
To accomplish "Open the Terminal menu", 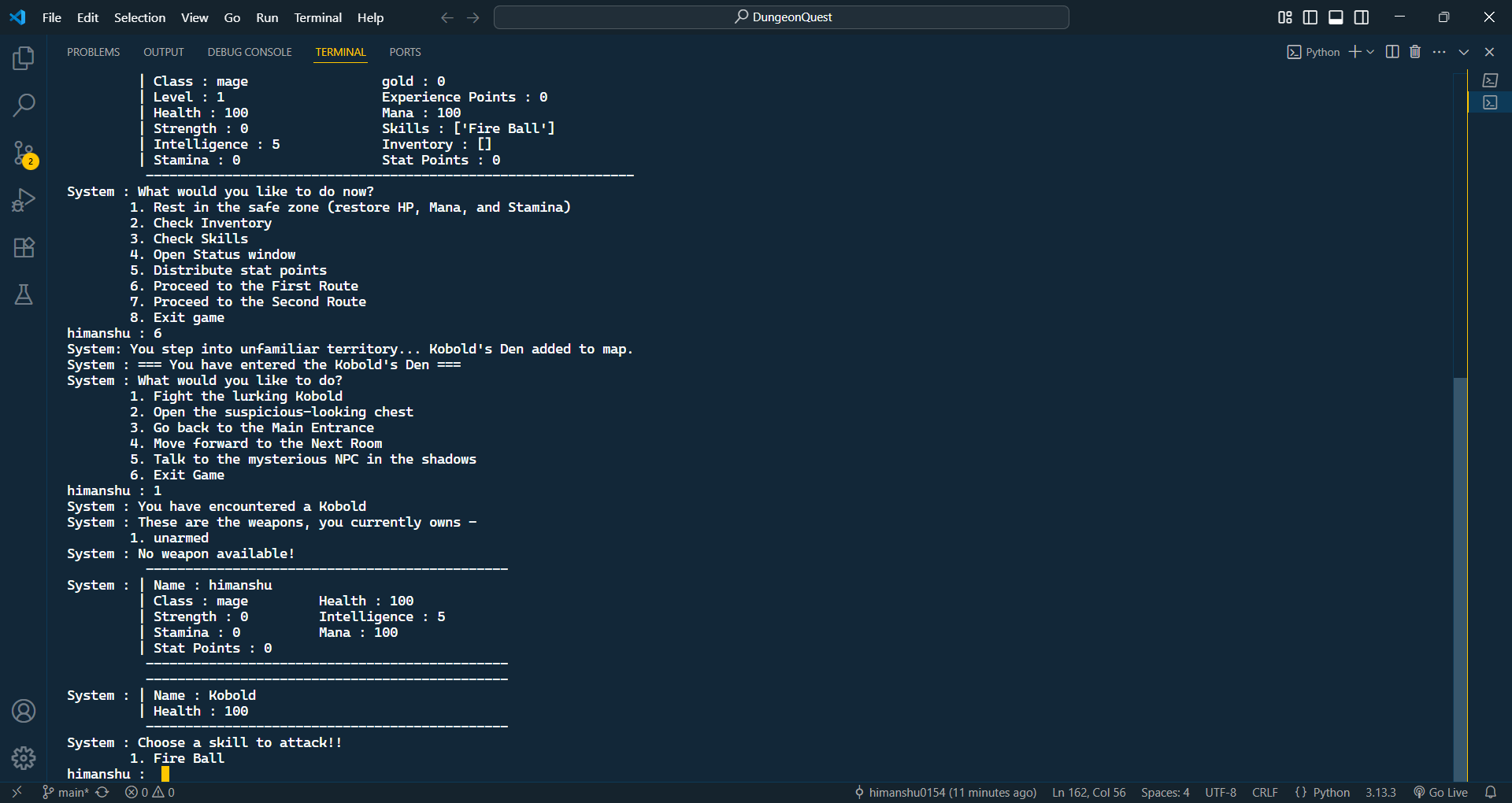I will click(318, 17).
